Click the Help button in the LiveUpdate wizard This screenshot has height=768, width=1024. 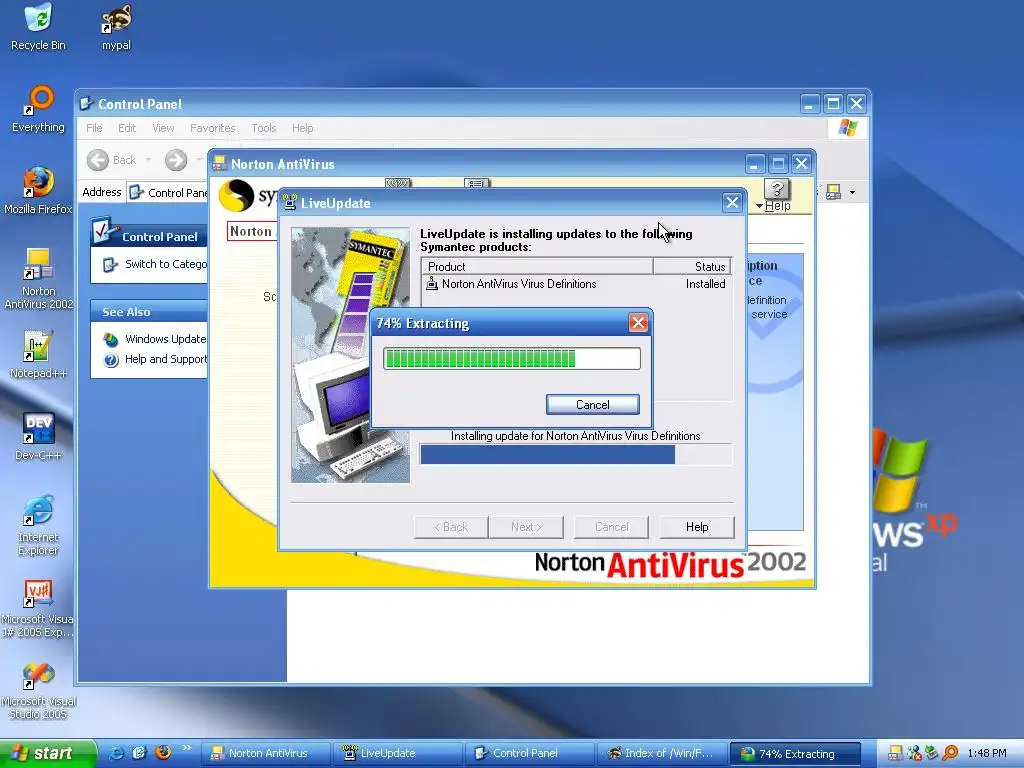pos(697,527)
